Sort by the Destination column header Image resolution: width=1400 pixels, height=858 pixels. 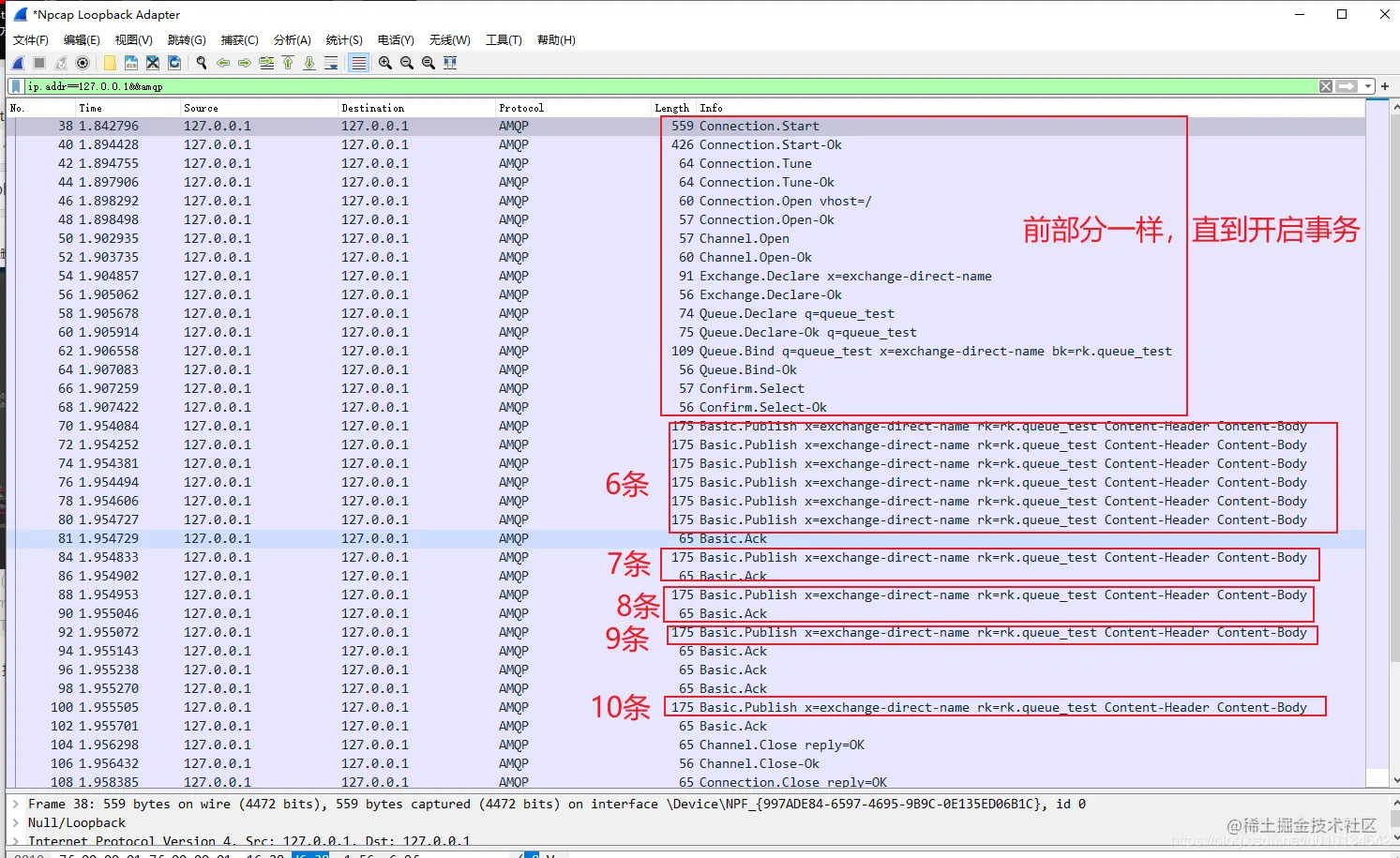416,108
